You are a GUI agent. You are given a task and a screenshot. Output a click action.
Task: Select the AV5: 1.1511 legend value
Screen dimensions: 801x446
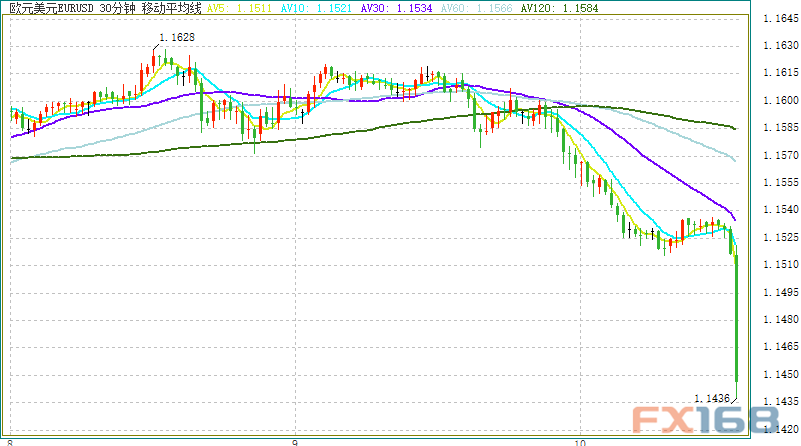coord(240,8)
